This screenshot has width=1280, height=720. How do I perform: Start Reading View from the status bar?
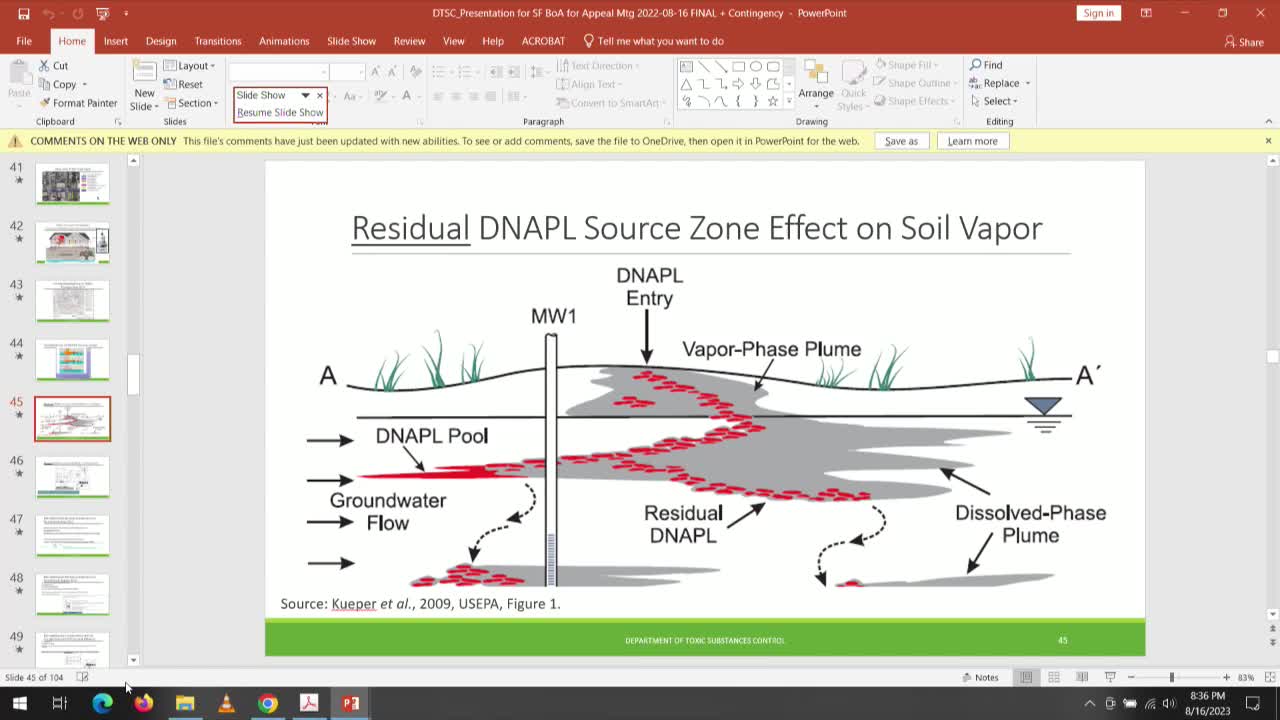point(1082,677)
